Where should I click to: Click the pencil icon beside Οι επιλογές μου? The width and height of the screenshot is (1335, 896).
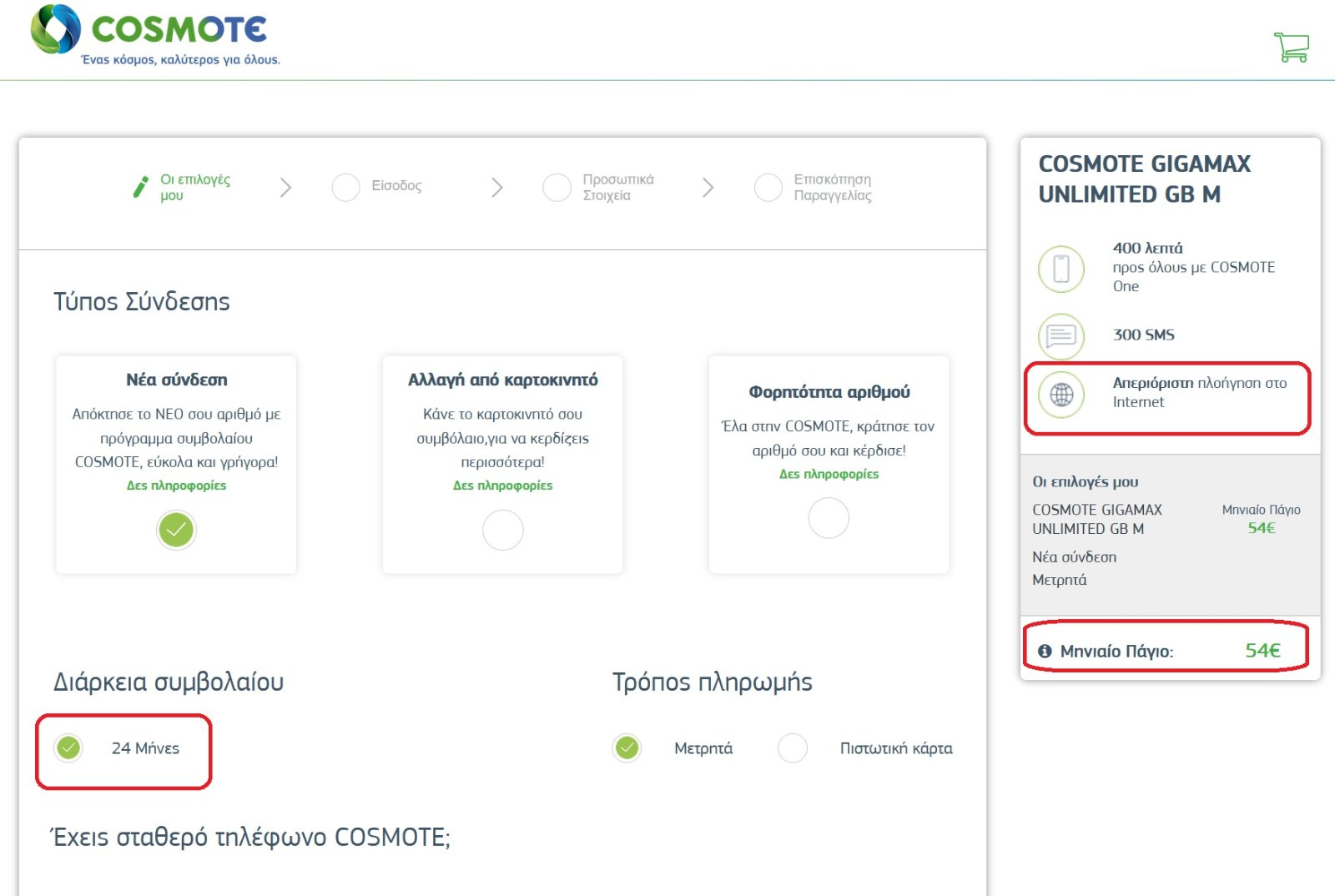[140, 187]
